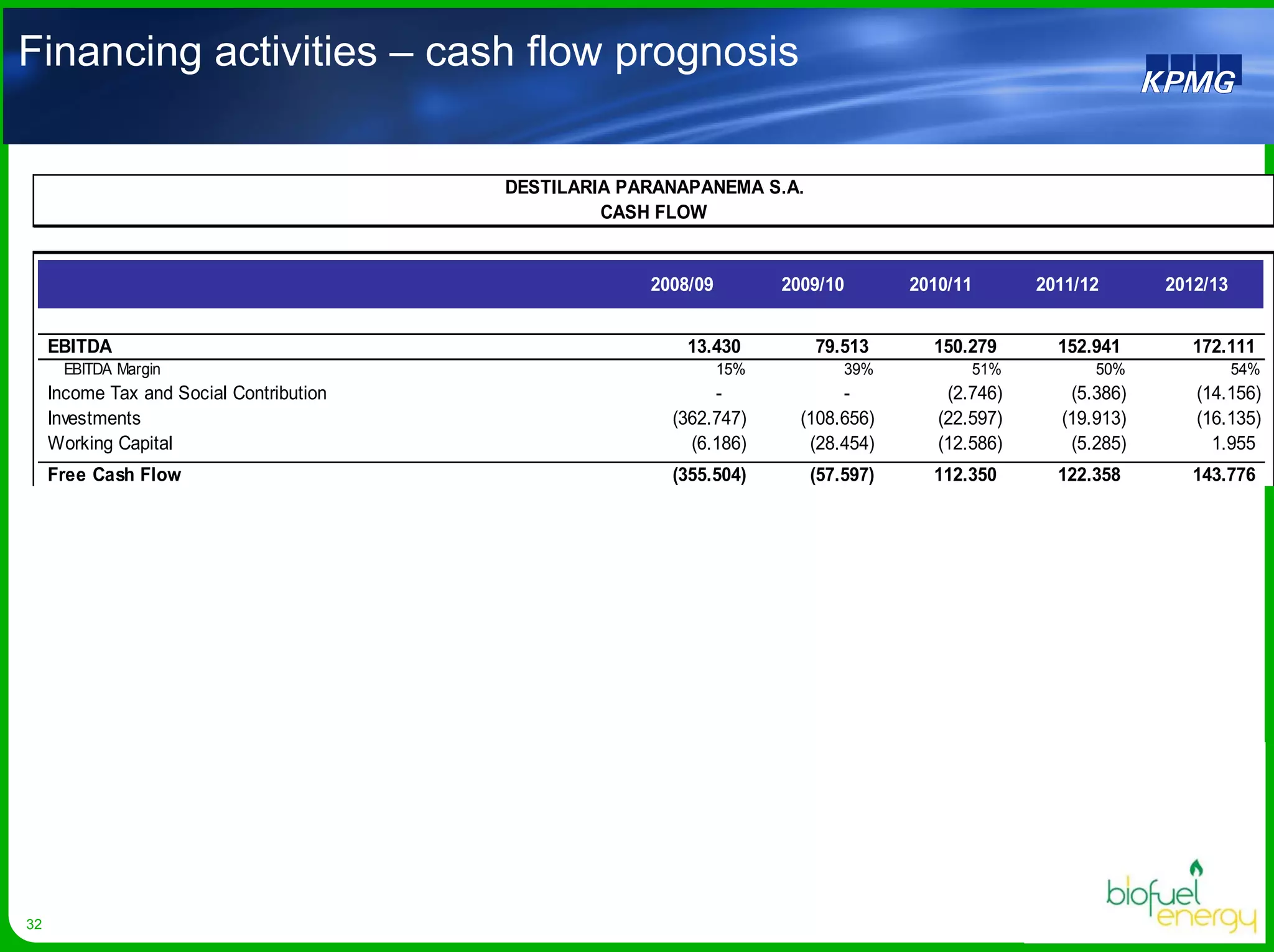
Task: Click the Investments row label
Action: [94, 418]
